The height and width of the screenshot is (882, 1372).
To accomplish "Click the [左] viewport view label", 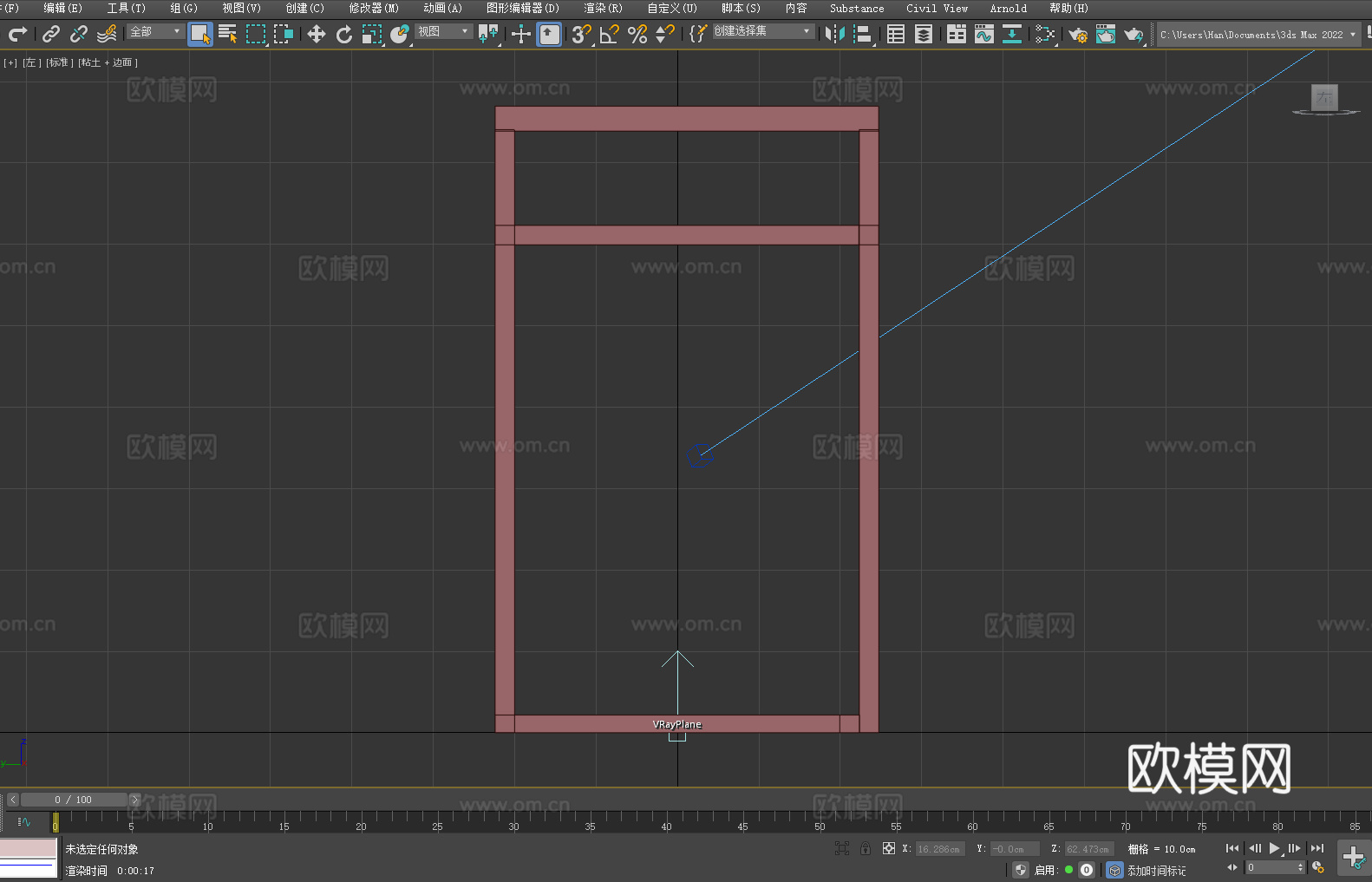I will coord(31,62).
